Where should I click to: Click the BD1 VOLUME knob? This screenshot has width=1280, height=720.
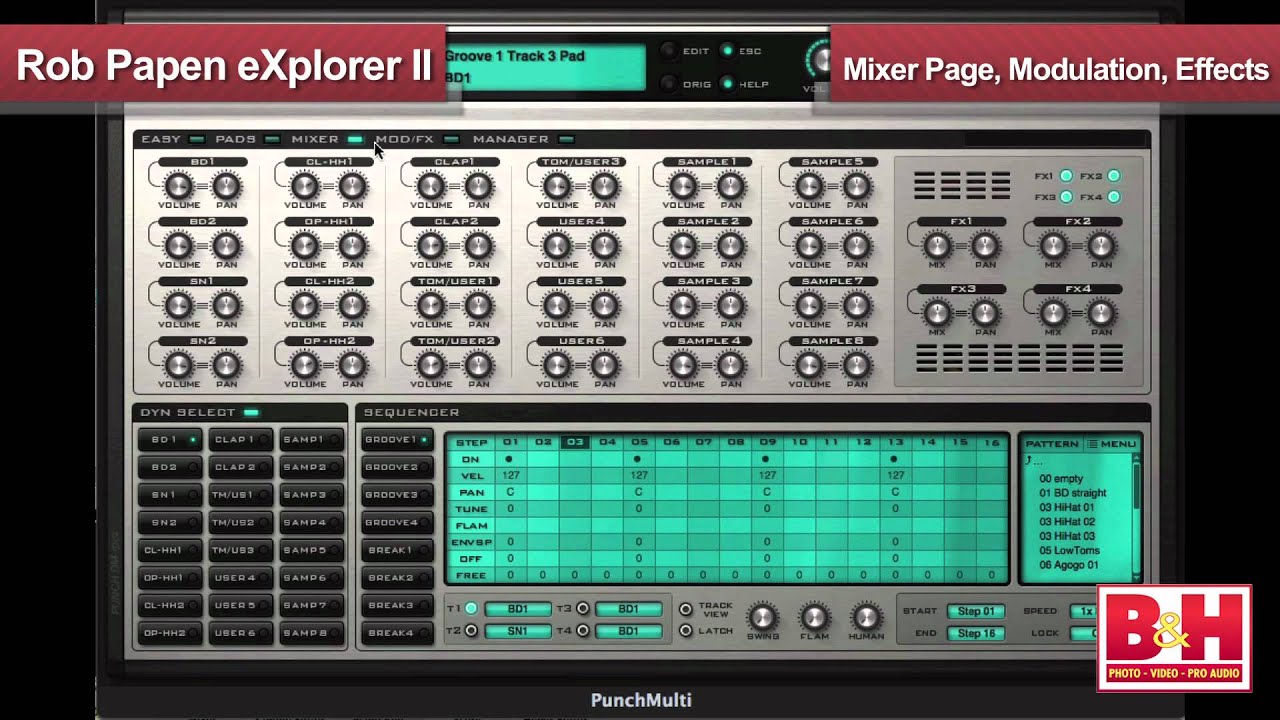coord(178,185)
